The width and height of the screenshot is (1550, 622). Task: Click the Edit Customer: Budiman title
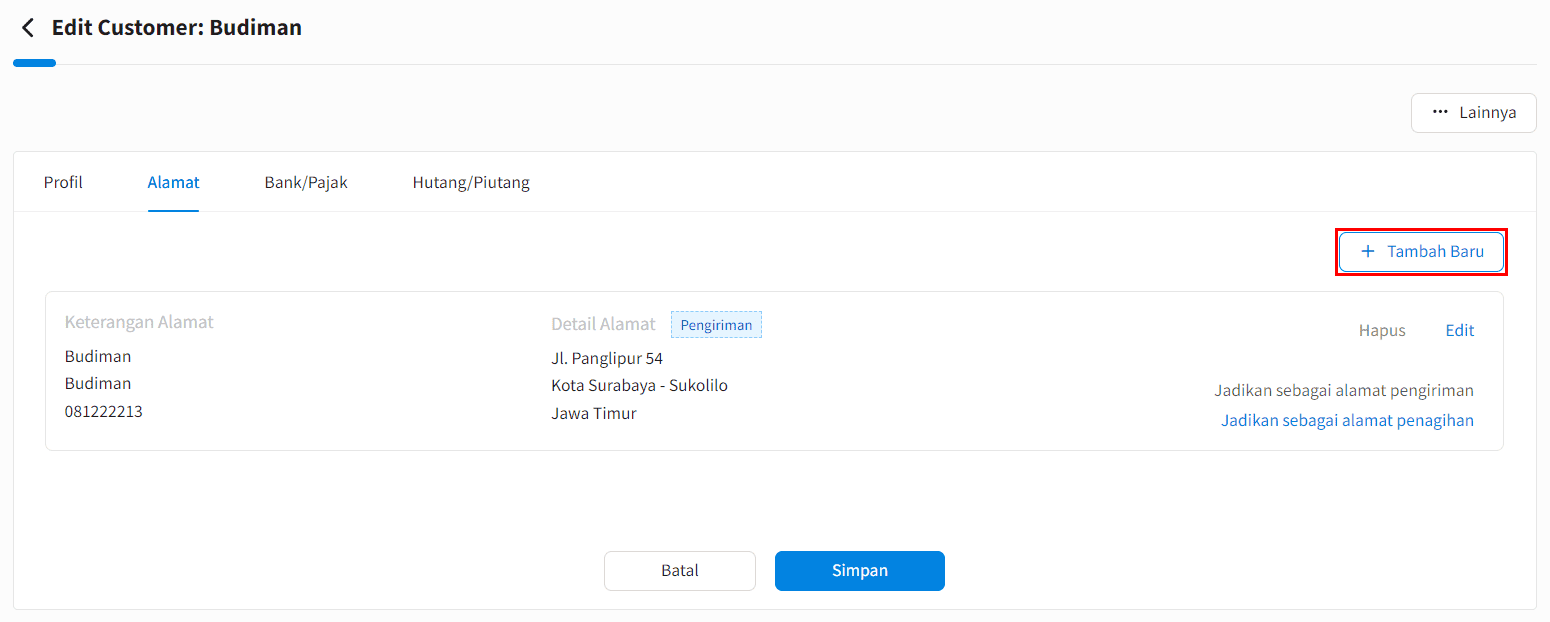pyautogui.click(x=177, y=28)
